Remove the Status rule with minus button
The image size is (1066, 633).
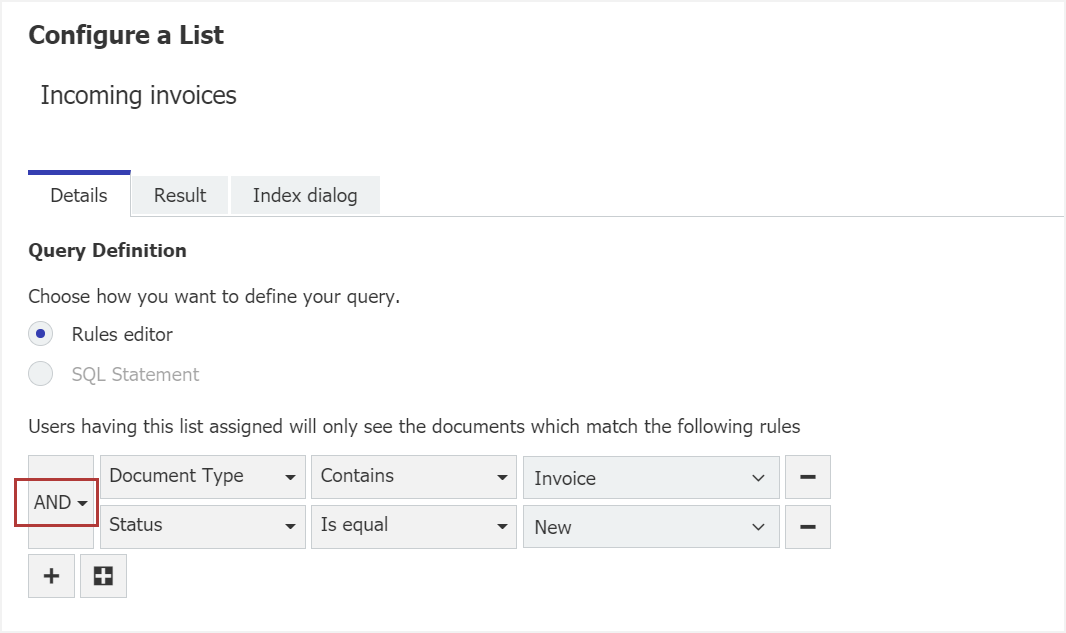[x=807, y=527]
